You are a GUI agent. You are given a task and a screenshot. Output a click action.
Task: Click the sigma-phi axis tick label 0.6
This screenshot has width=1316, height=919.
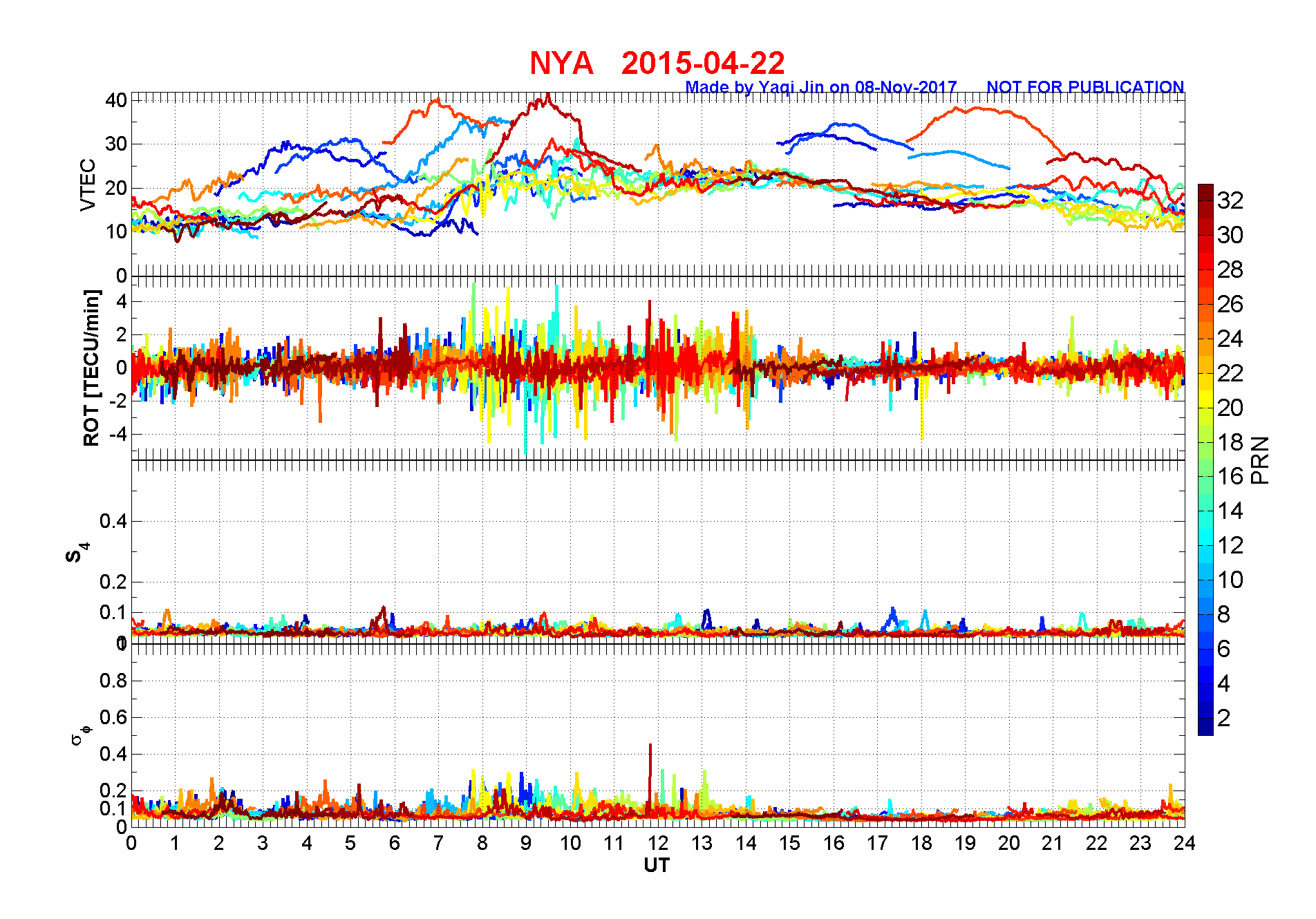(x=113, y=717)
